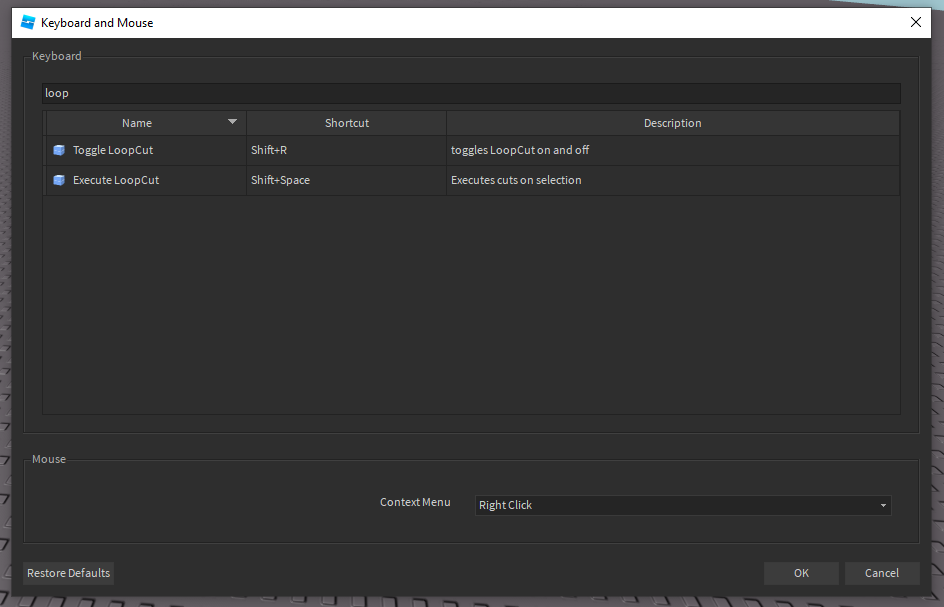Screen dimensions: 944x607
Task: Select the "Toggle LoopCut" name cell
Action: 146,150
